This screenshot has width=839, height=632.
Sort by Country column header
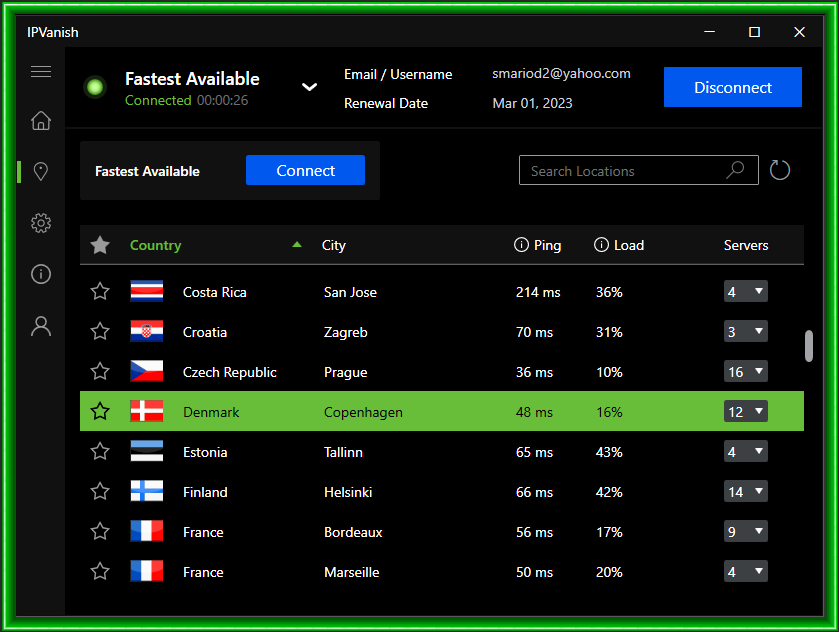click(156, 245)
